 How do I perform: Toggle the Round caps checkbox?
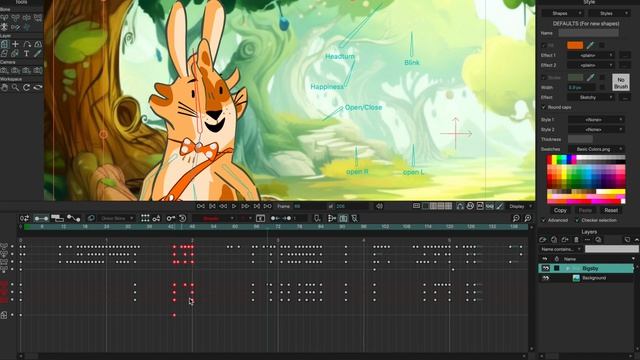point(544,107)
